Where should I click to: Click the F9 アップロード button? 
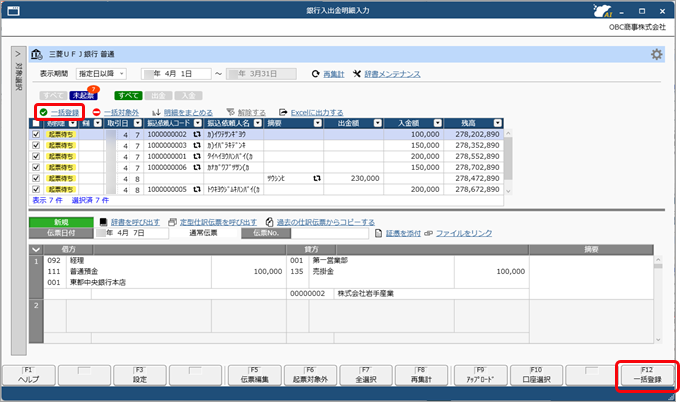[480, 375]
